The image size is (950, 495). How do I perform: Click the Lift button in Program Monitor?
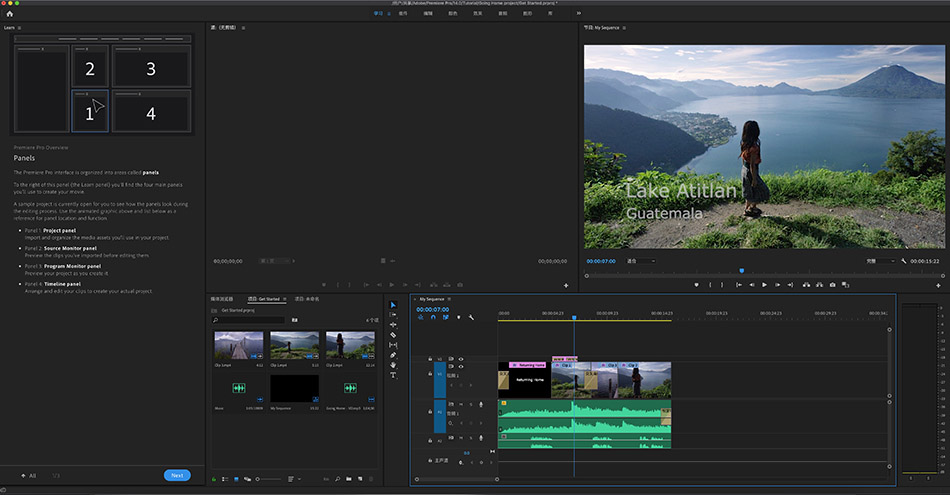806,285
